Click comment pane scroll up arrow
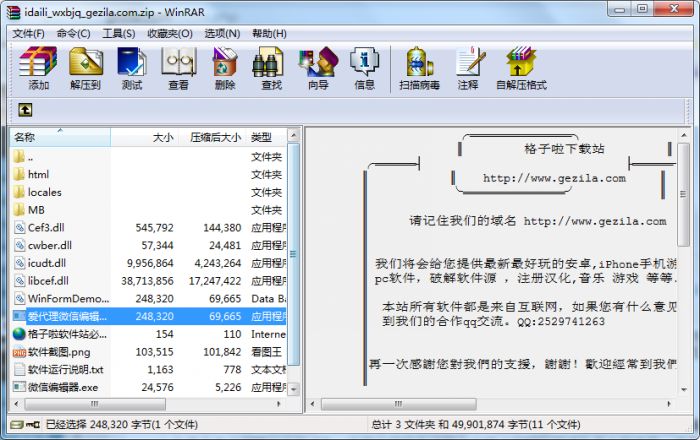The height and width of the screenshot is (440, 700). [x=684, y=135]
